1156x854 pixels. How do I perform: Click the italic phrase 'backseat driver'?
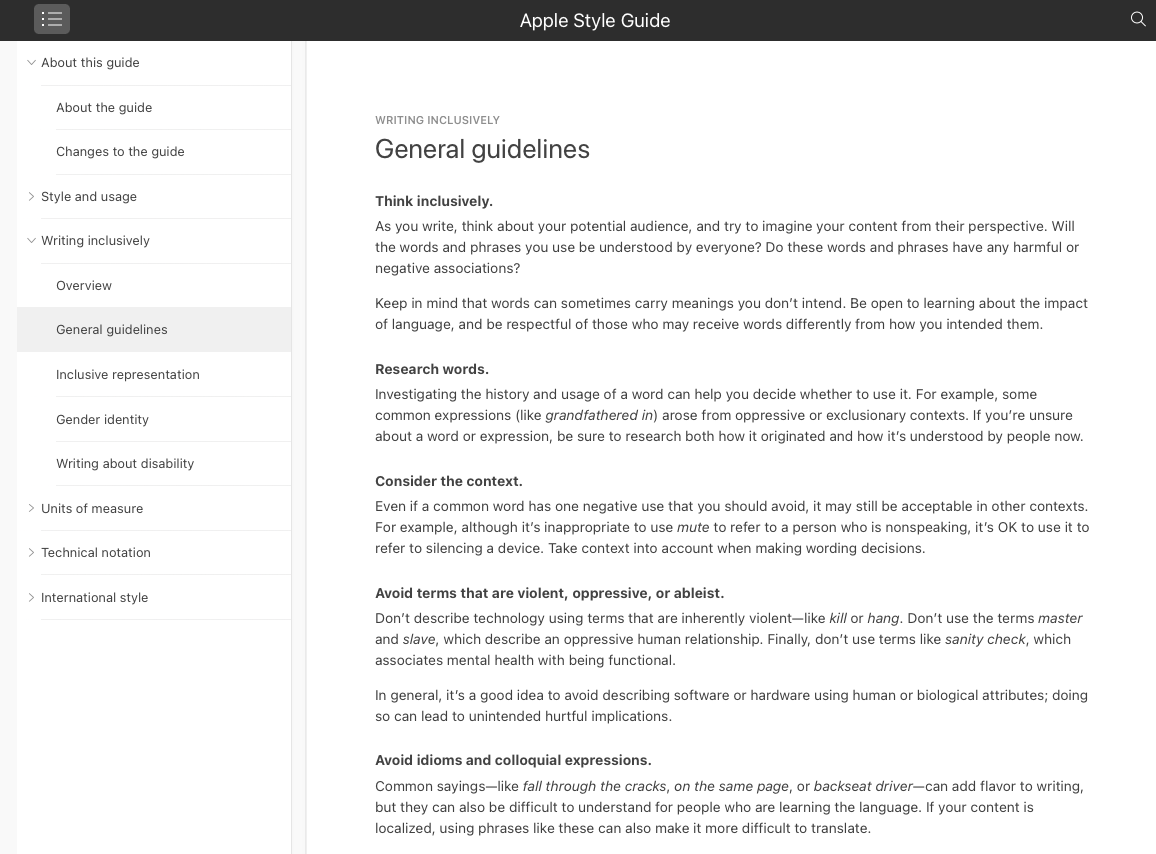point(863,786)
